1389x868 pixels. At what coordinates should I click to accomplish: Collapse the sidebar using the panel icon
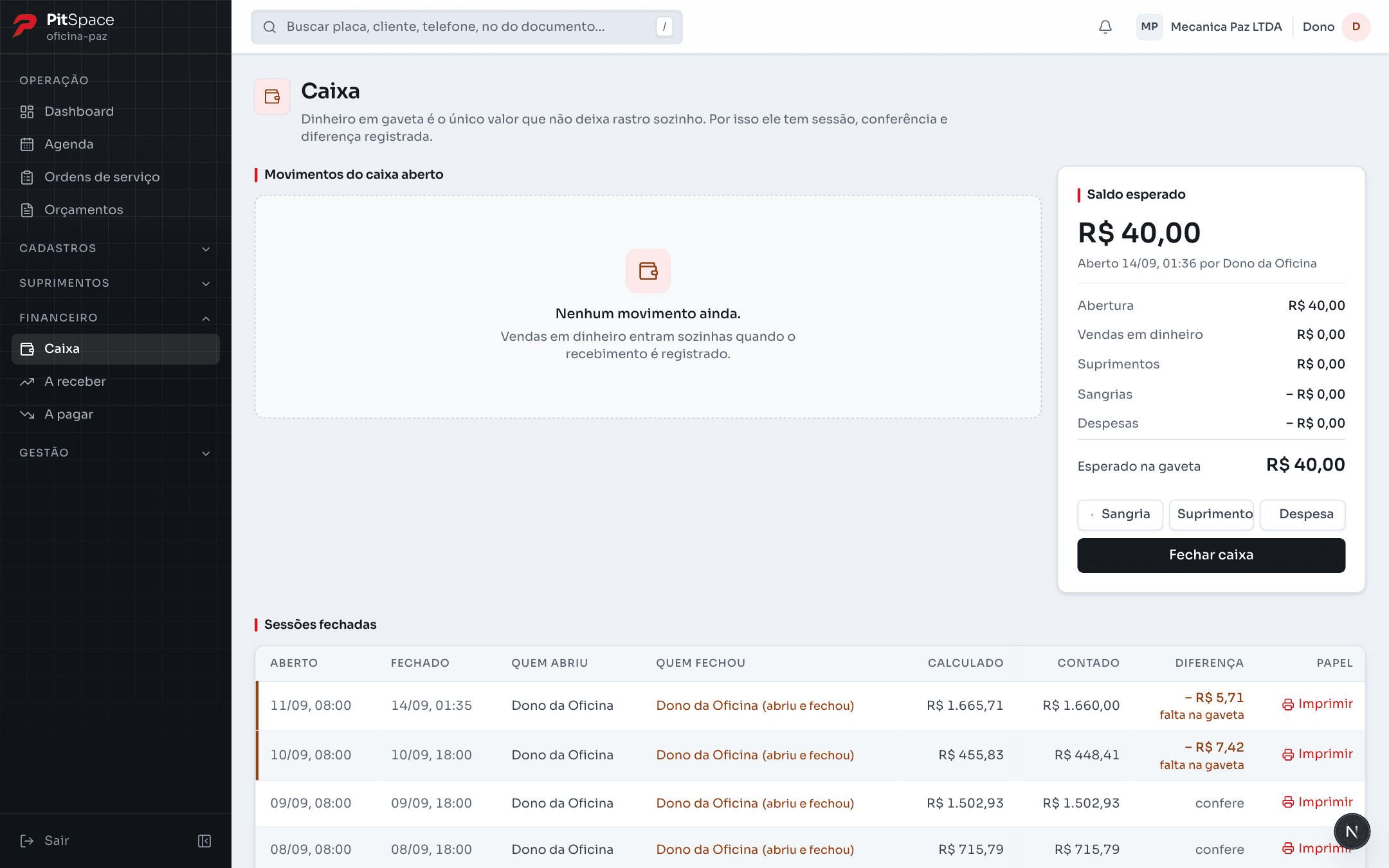(204, 841)
